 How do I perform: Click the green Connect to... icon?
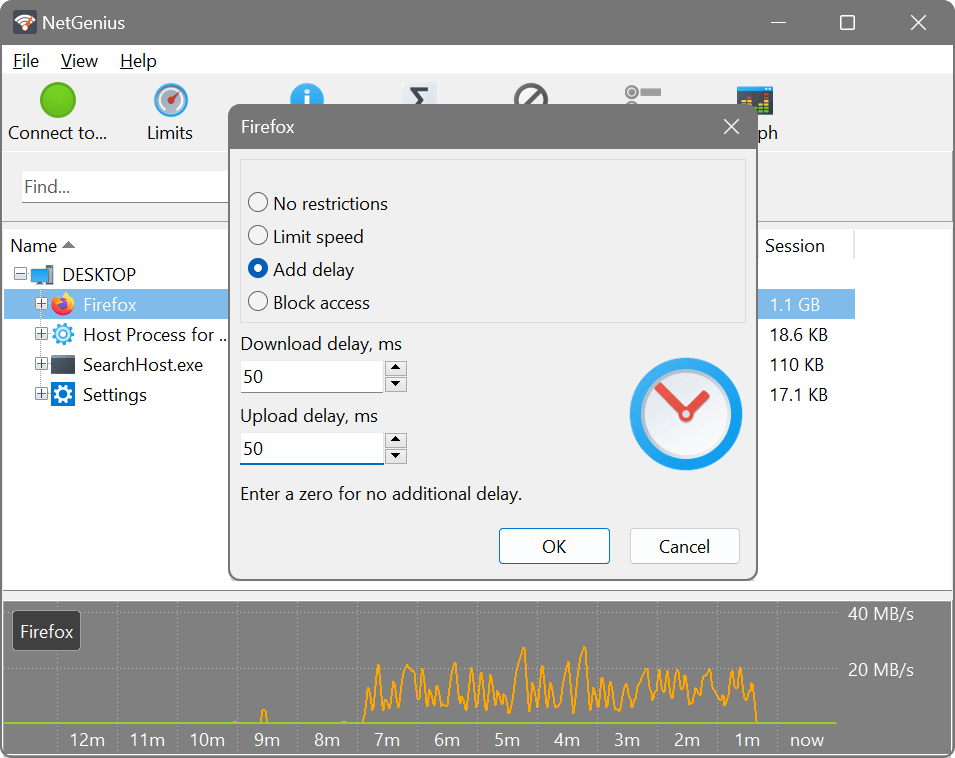[58, 100]
